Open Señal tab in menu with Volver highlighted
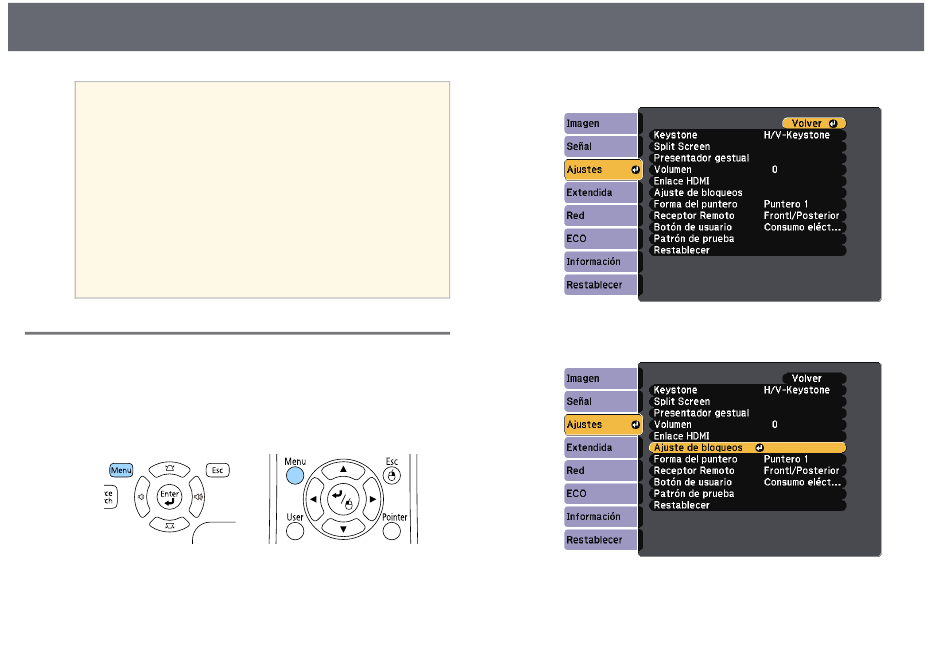This screenshot has height=659, width=950. pos(600,147)
